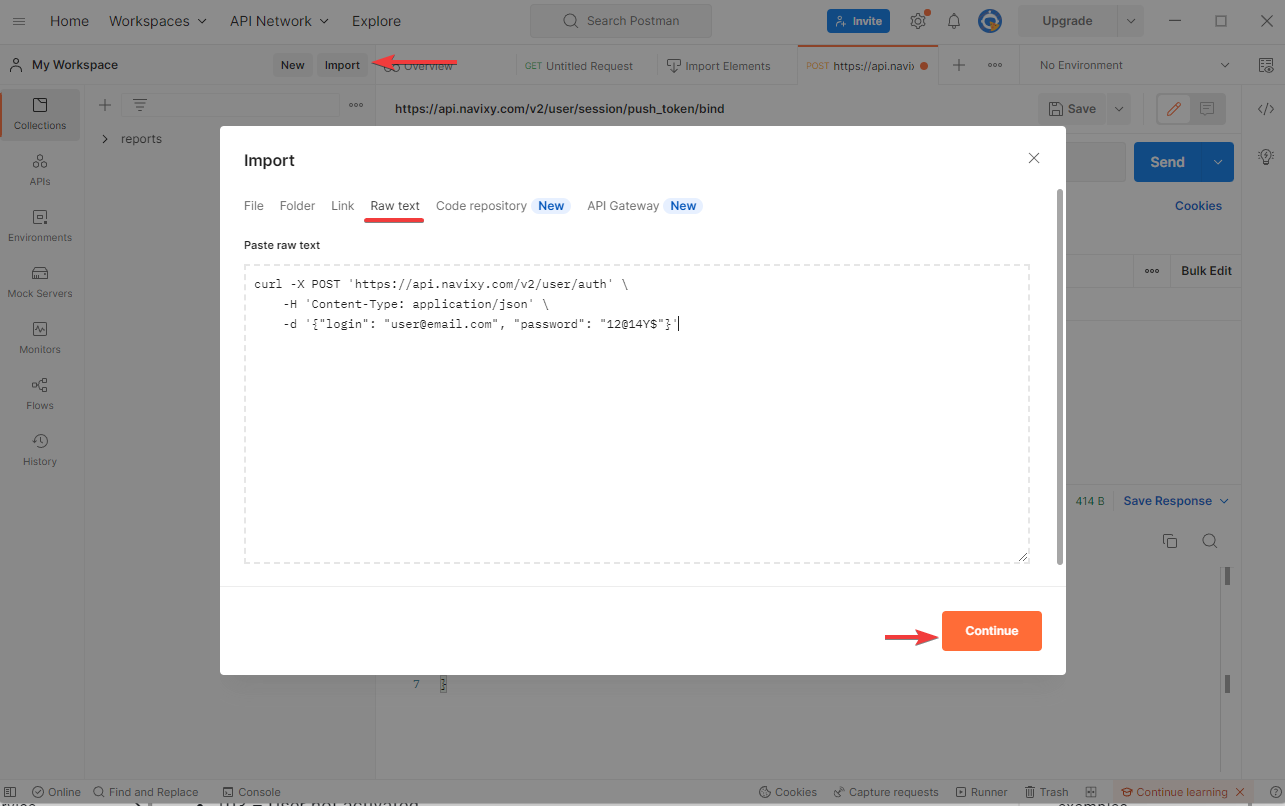Go to Home in the top menu

click(69, 21)
